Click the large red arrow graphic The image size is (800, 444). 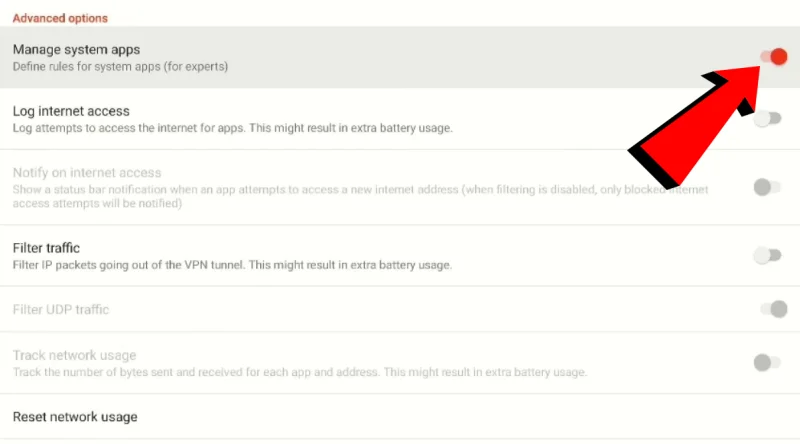[x=690, y=125]
